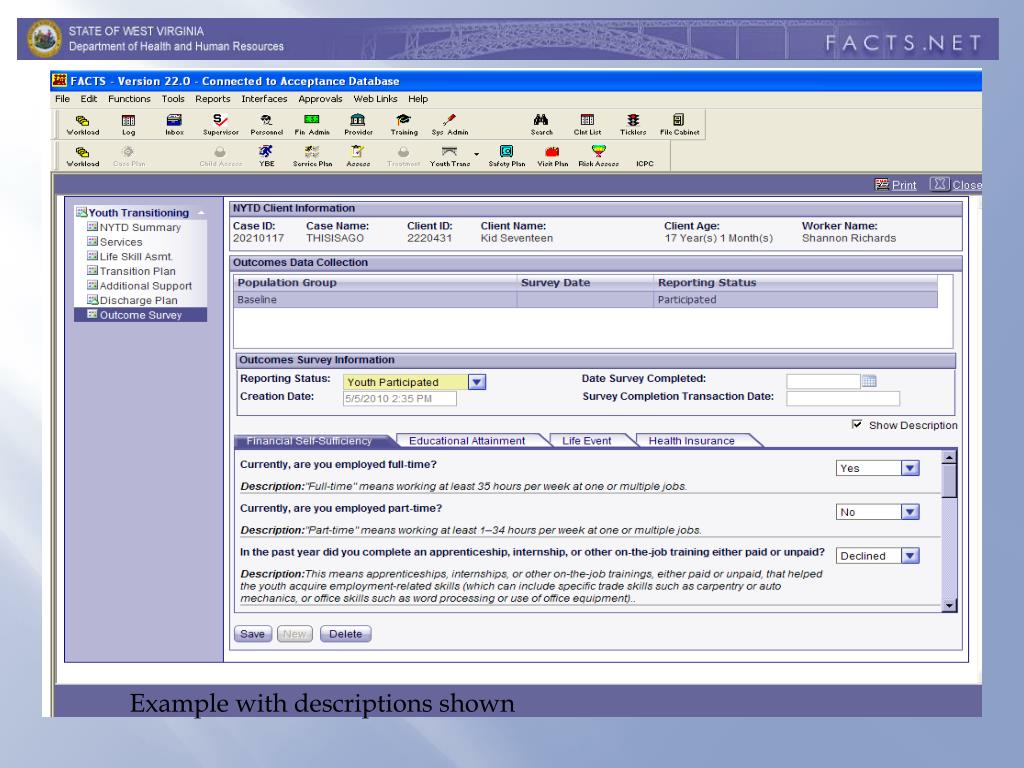Open the employed full-time answer dropdown

click(x=910, y=468)
